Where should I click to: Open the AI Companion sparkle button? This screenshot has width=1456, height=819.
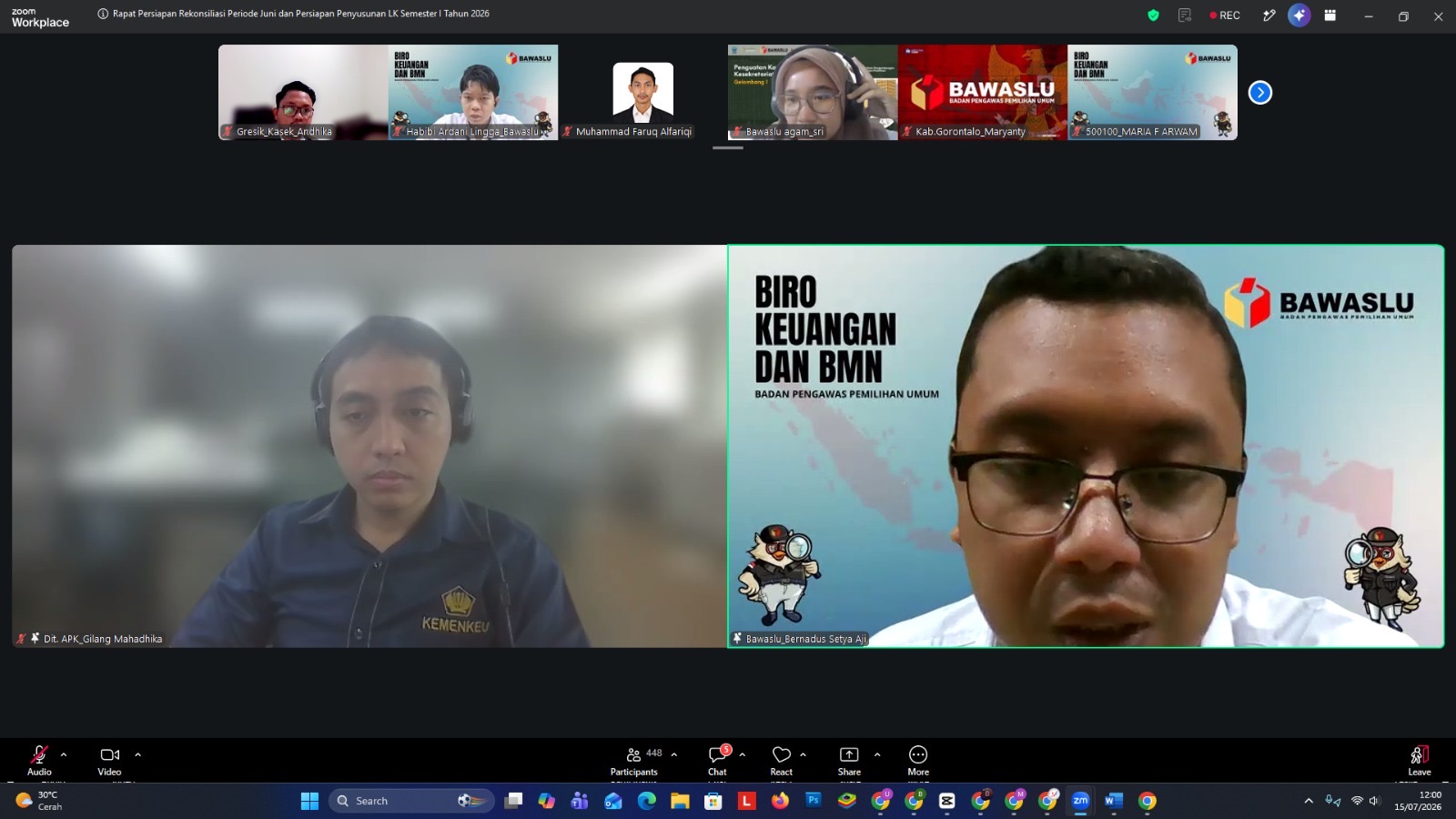(1299, 15)
